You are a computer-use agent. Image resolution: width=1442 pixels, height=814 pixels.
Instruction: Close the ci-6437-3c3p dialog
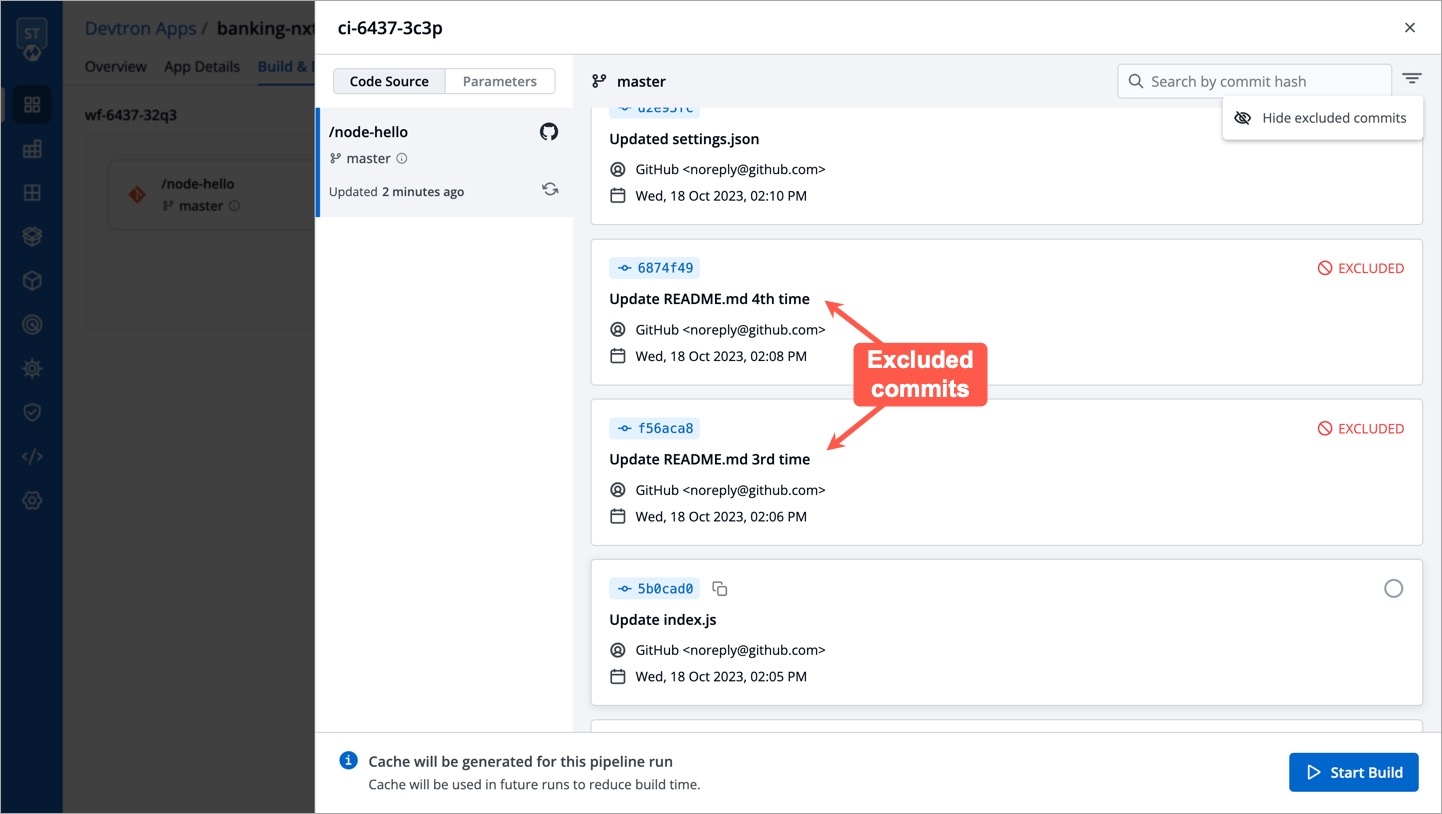(x=1410, y=28)
